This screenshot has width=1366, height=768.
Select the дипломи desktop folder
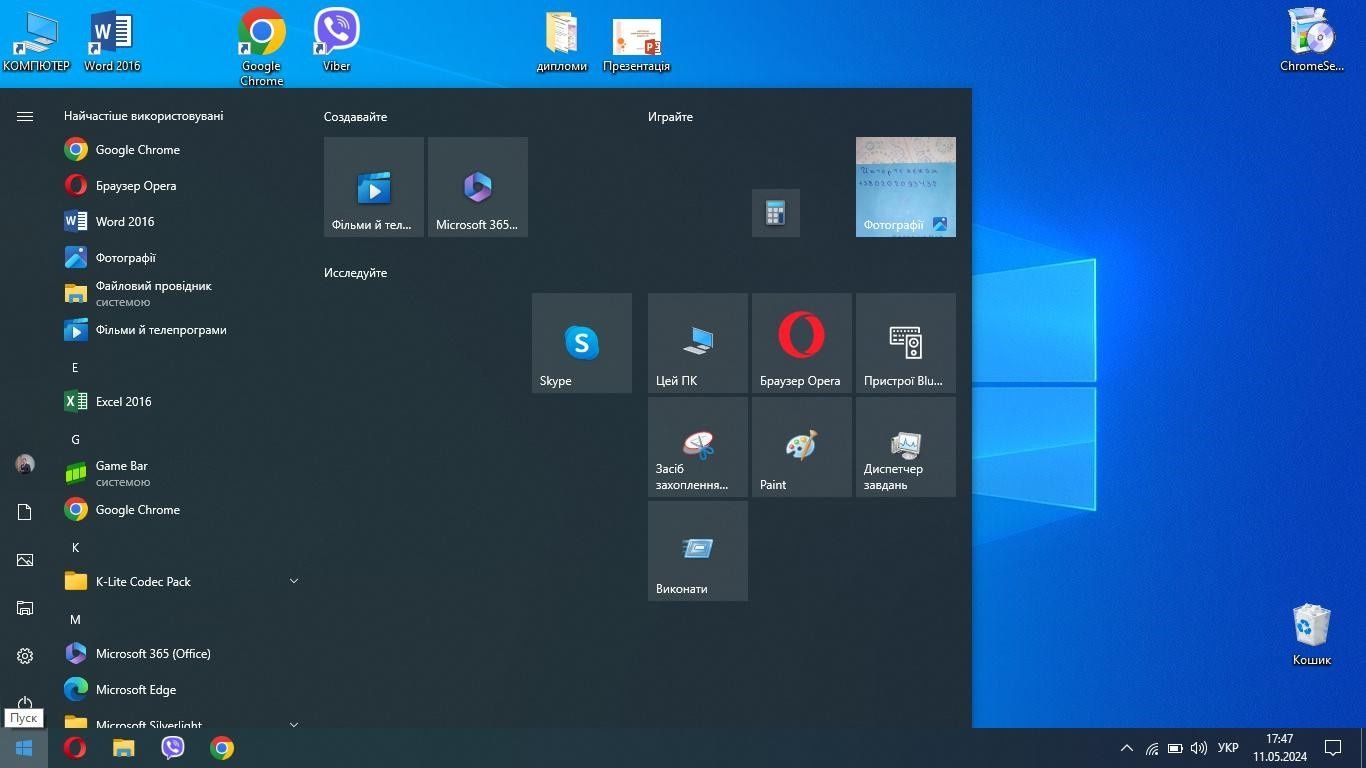(x=562, y=42)
